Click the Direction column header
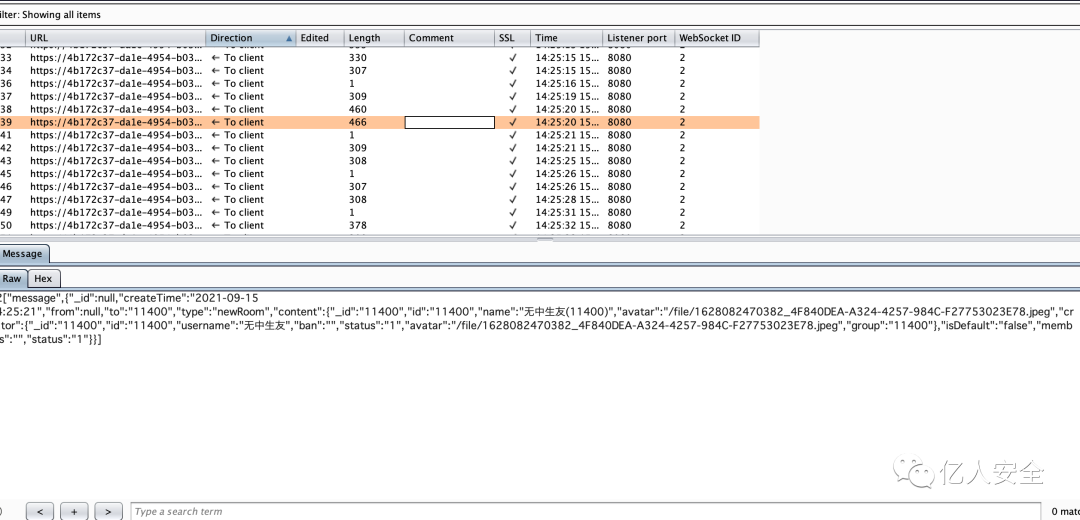The width and height of the screenshot is (1080, 520). [x=251, y=38]
